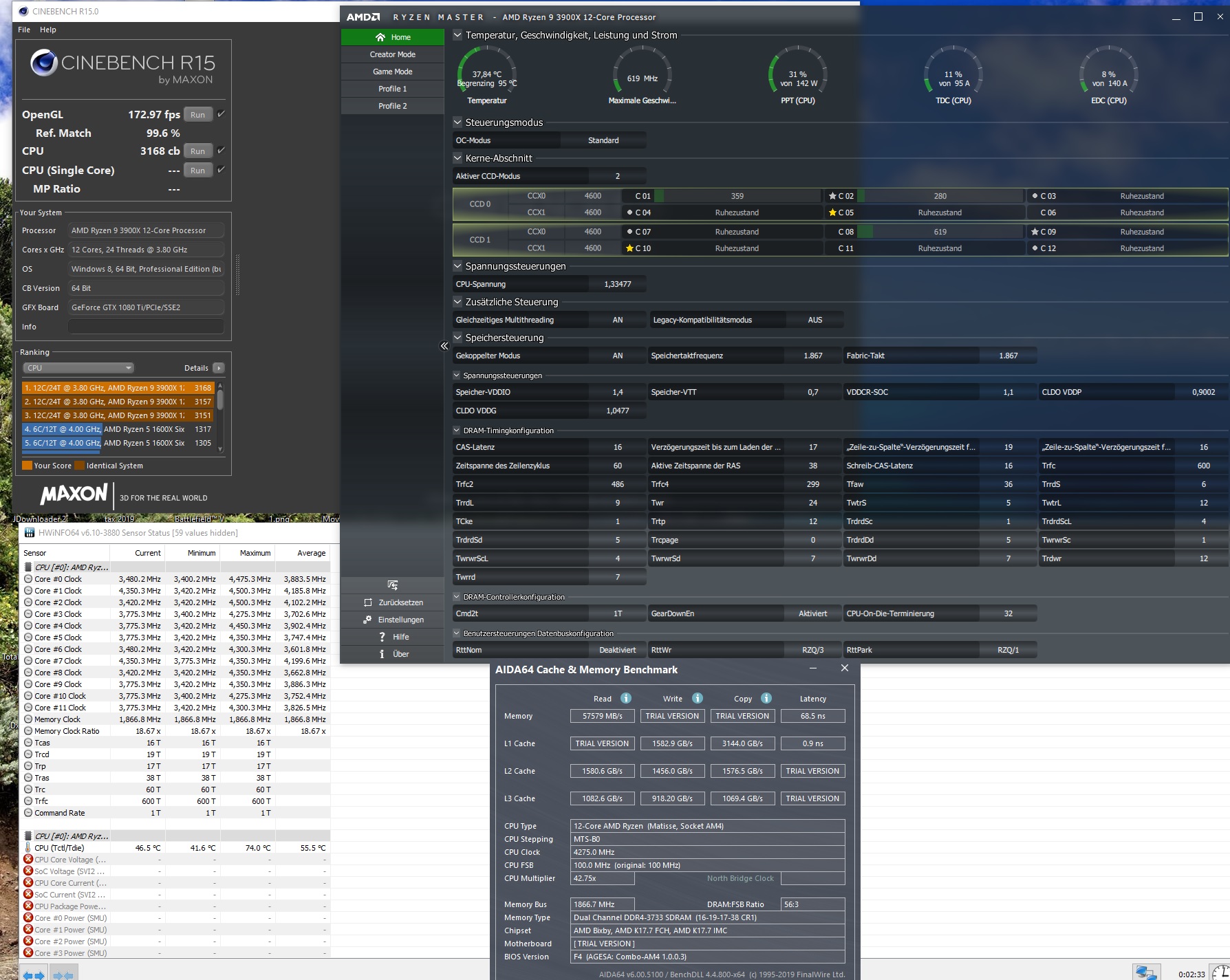Click thermometer icon on CPU (Tctl/Tdie) row
Screen dimensions: 1230x980
click(x=28, y=847)
